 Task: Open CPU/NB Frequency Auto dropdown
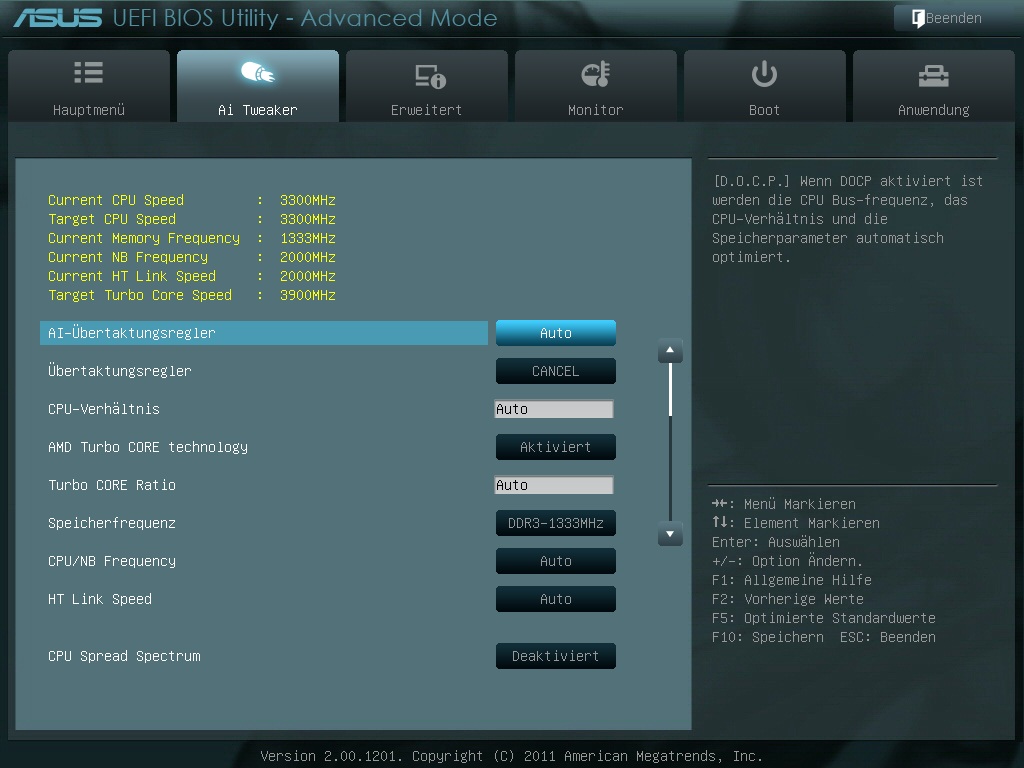tap(556, 561)
